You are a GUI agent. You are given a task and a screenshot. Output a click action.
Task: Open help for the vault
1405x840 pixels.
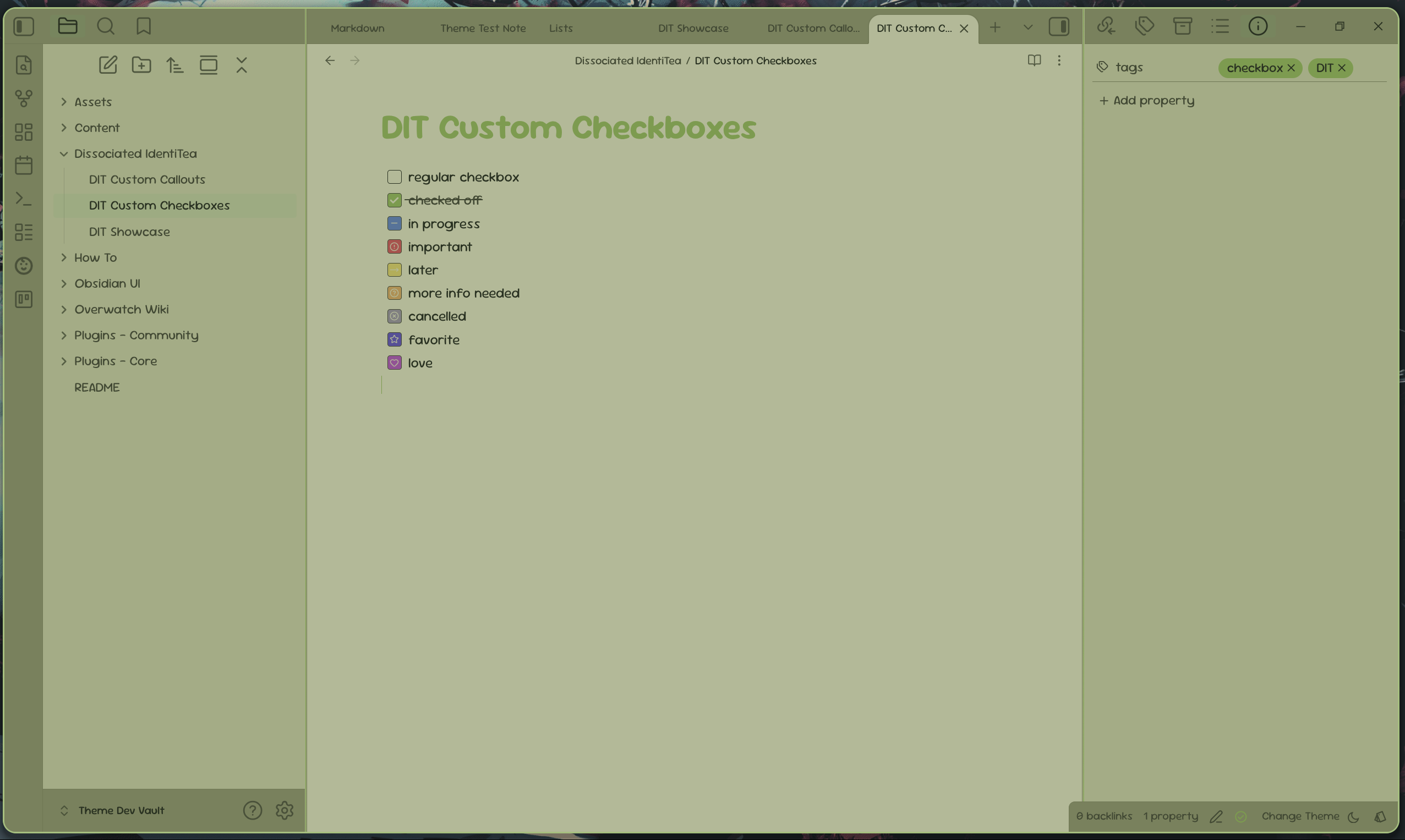tap(253, 810)
